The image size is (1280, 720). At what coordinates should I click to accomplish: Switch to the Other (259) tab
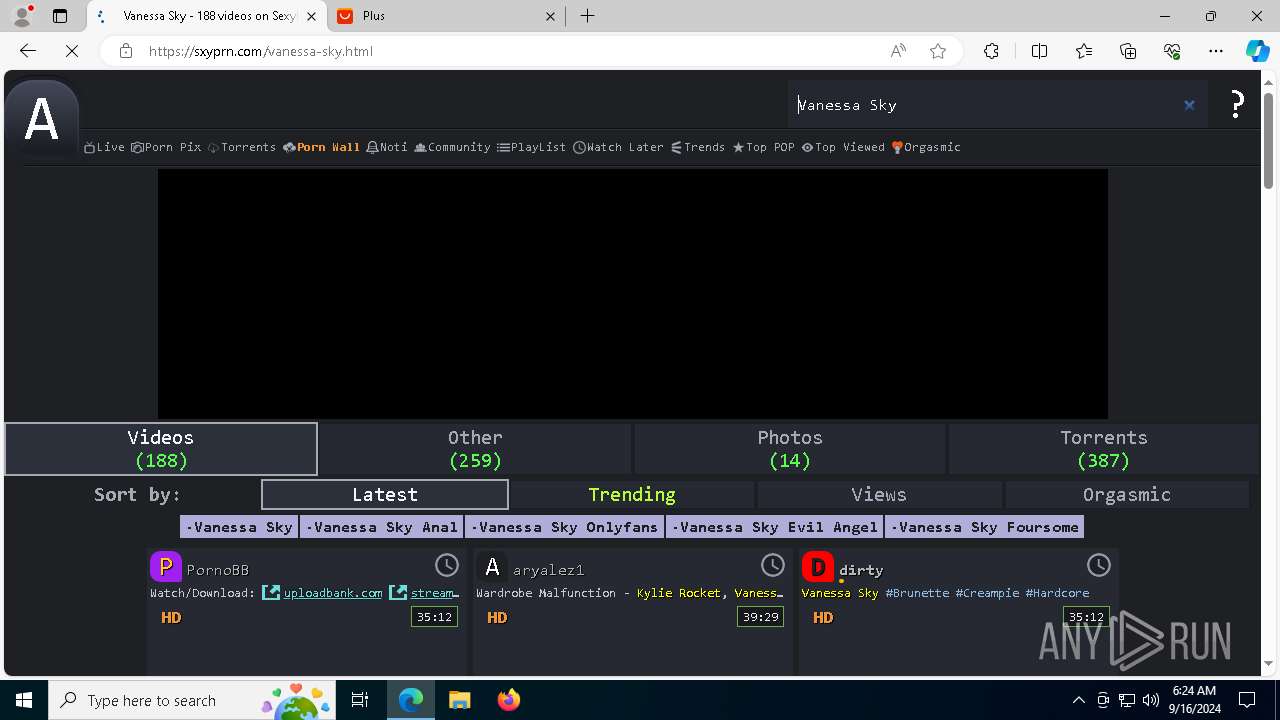tap(475, 449)
